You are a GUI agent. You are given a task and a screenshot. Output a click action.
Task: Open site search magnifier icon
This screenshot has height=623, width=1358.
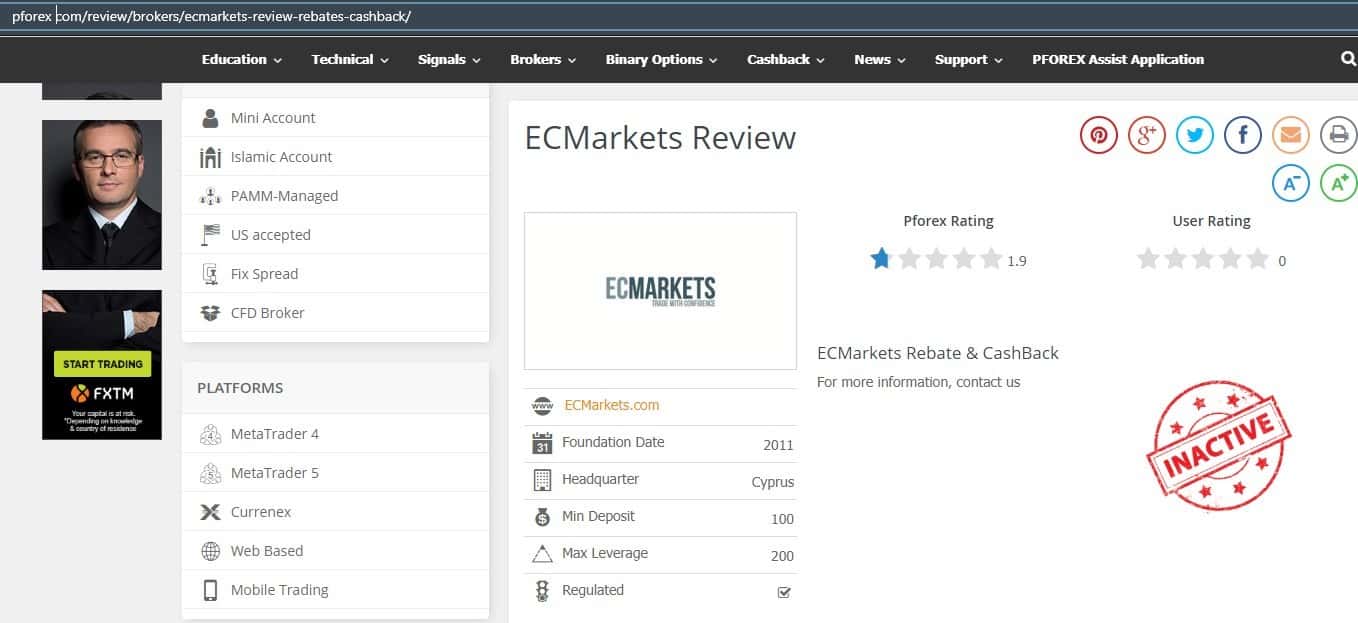pos(1348,59)
